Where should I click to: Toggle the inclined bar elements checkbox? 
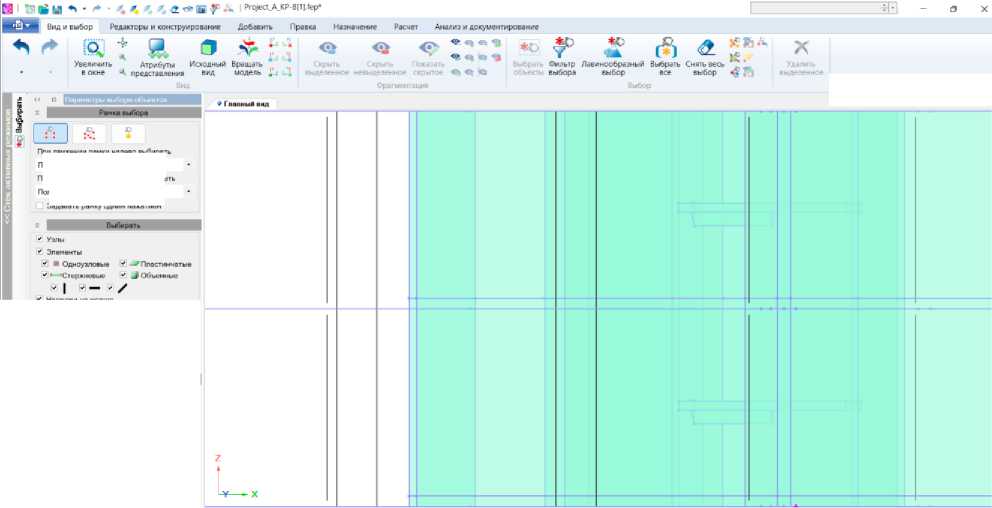[111, 288]
